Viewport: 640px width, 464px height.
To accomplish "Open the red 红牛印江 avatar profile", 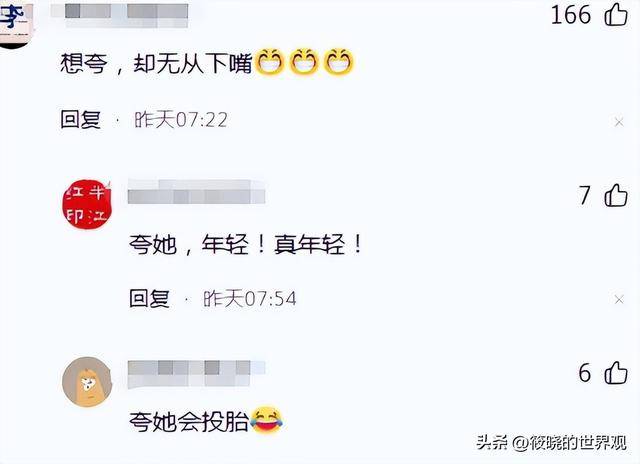I will coord(87,204).
